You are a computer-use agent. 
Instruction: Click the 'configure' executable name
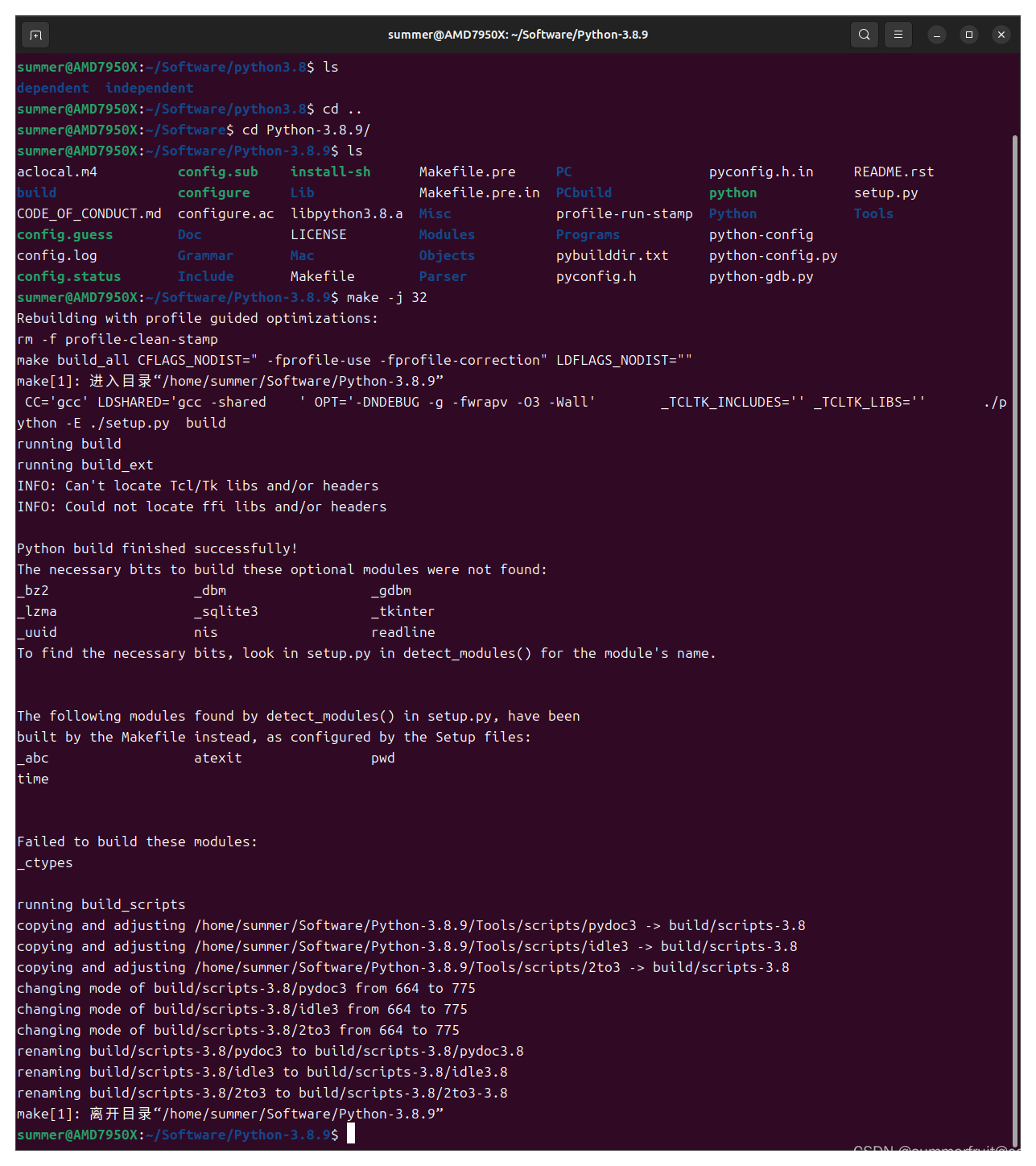[214, 192]
